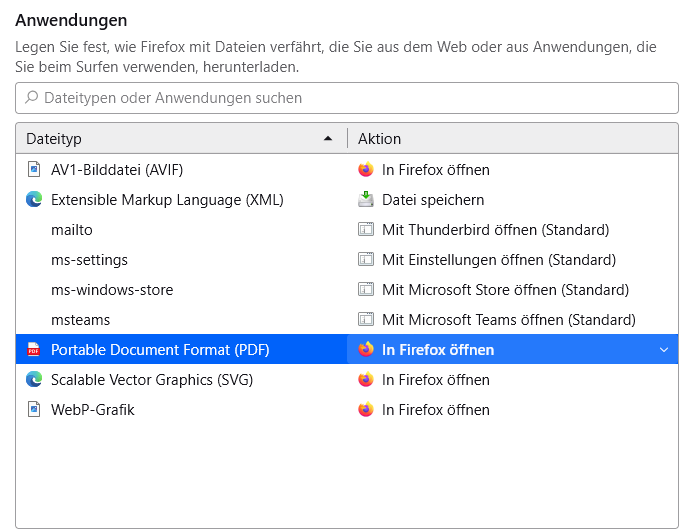
Task: Select the msteams row
Action: coord(80,320)
